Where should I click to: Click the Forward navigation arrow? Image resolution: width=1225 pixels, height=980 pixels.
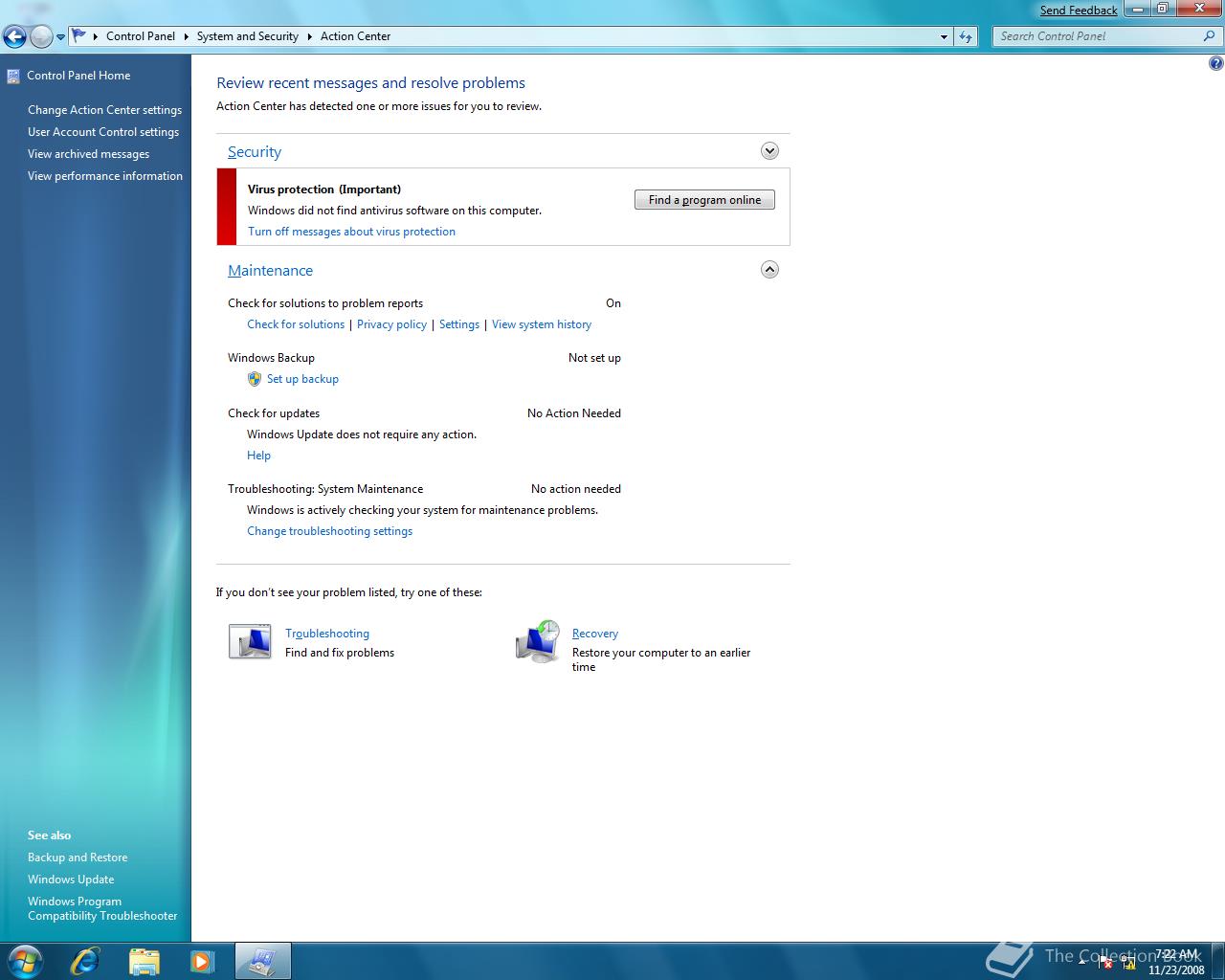click(41, 36)
